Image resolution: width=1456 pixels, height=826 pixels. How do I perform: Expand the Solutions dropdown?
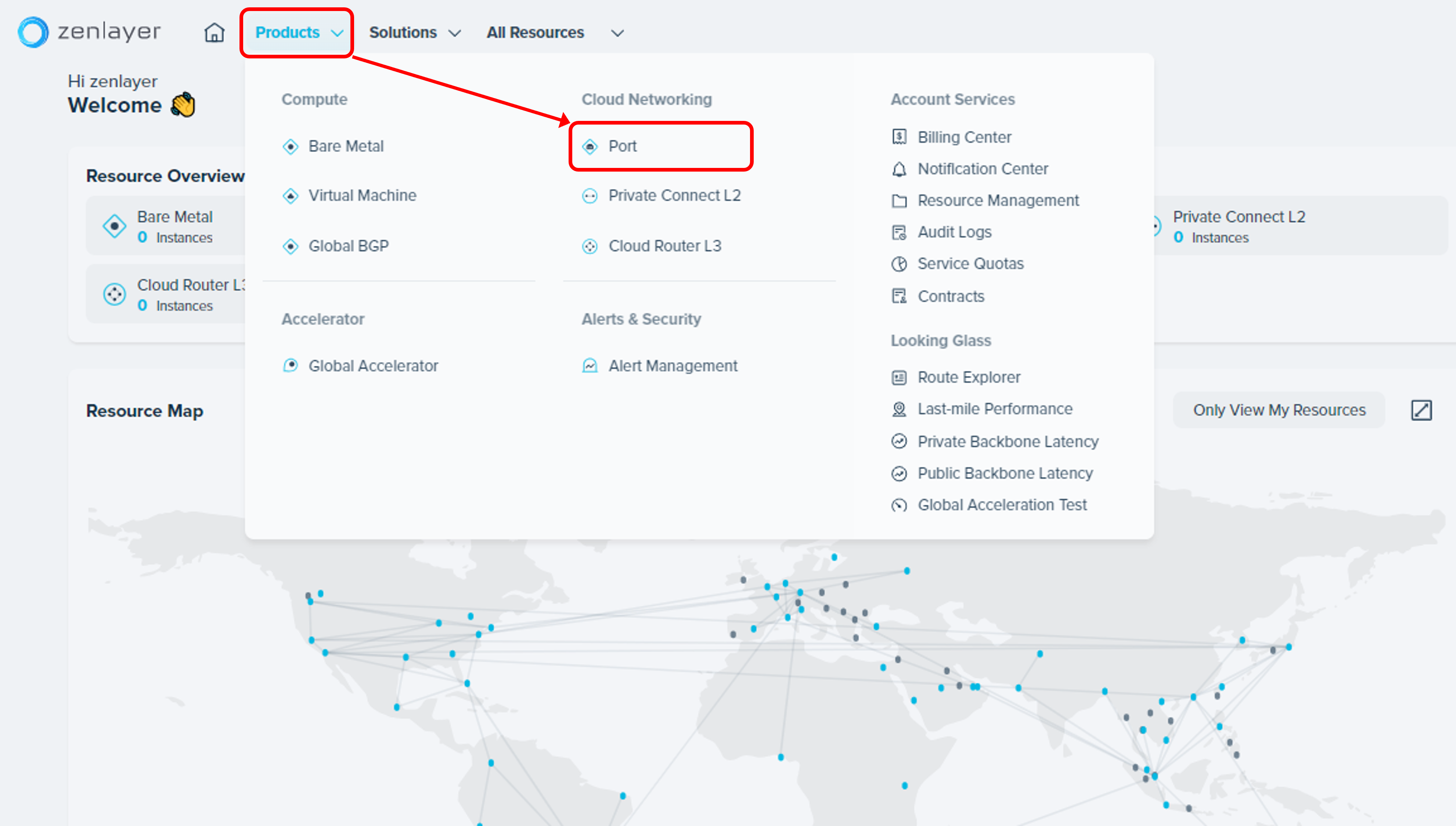coord(414,33)
